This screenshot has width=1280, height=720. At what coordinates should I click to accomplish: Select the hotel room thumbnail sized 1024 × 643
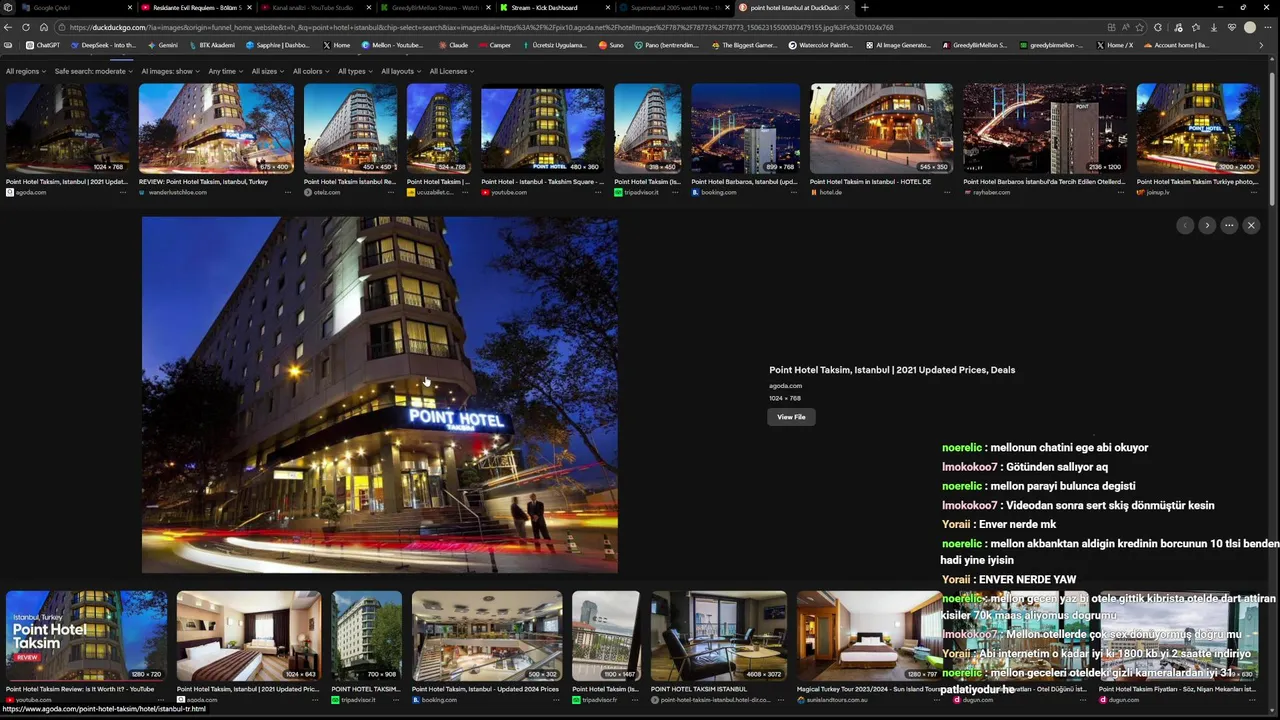point(249,636)
